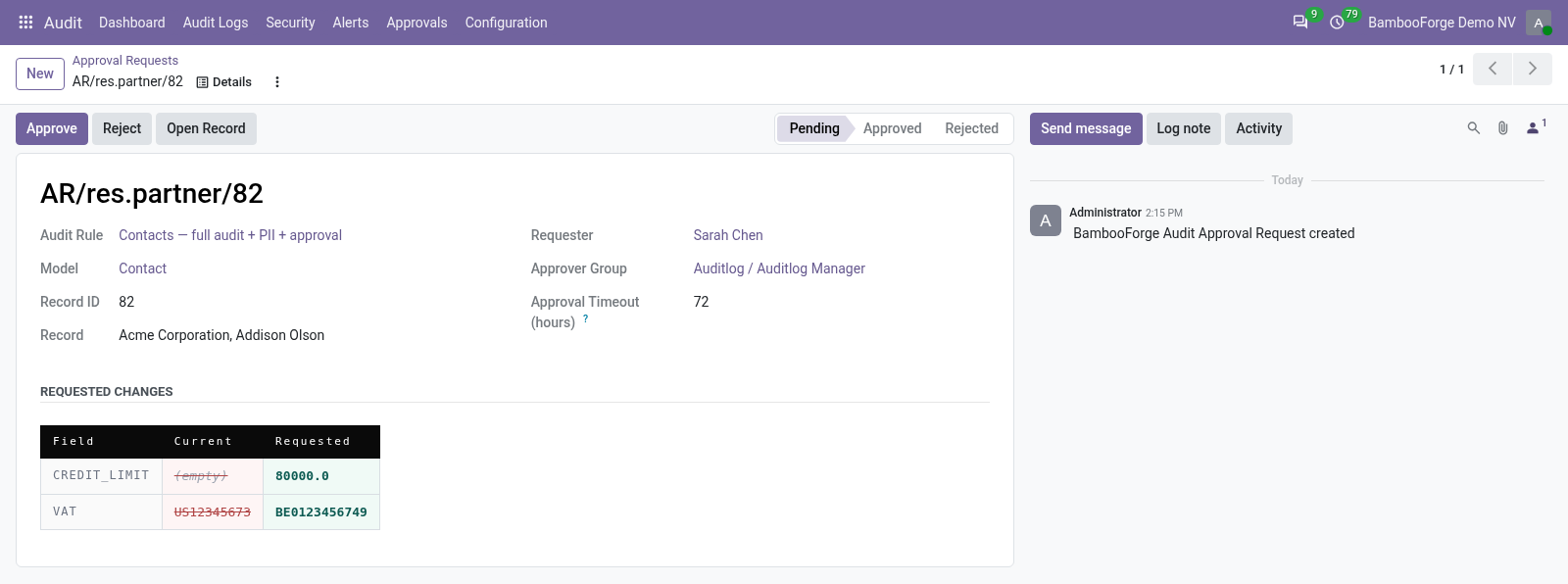
Task: Click the approval timeout value 72
Action: point(701,302)
